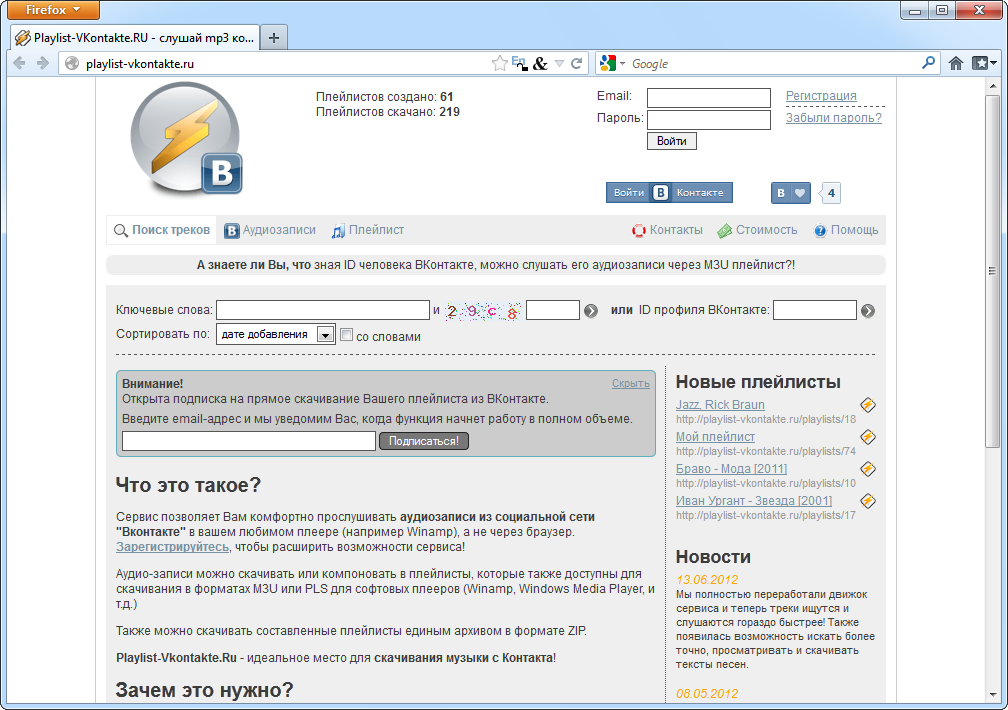Click the address bar URL field
Image resolution: width=1008 pixels, height=710 pixels.
click(x=283, y=64)
